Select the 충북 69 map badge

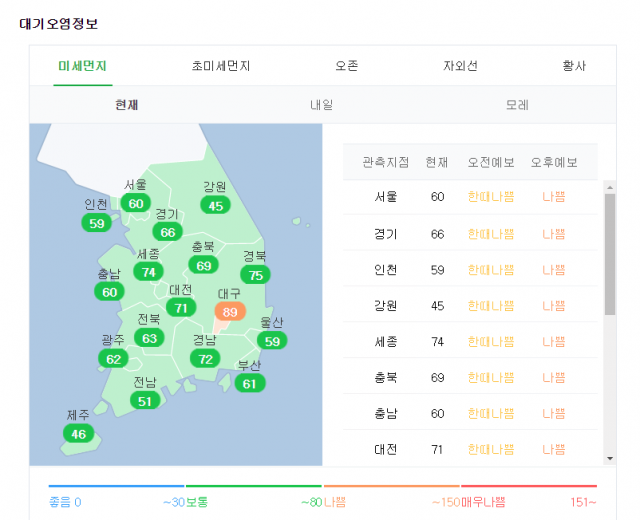(x=204, y=266)
